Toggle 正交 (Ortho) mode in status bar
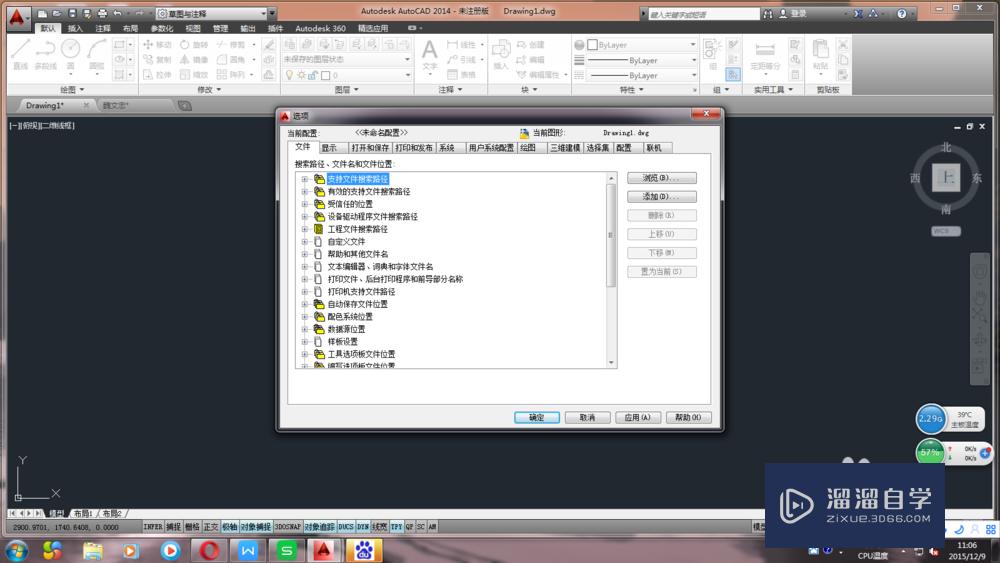This screenshot has height=563, width=1000. click(x=210, y=527)
